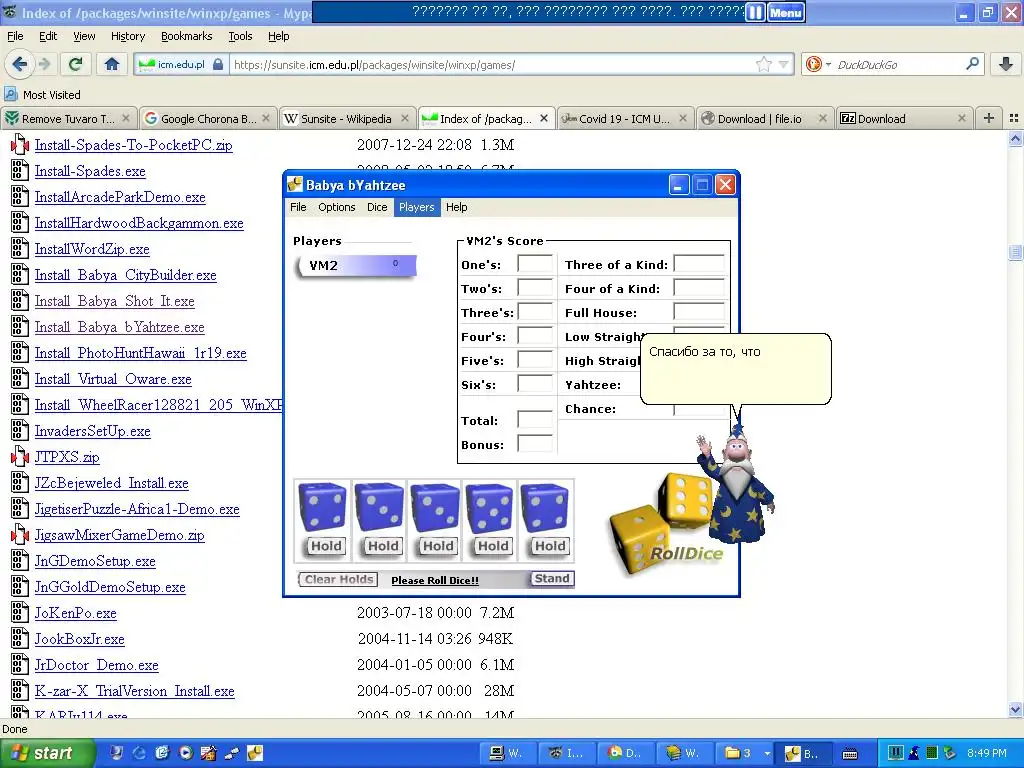The width and height of the screenshot is (1024, 768).
Task: Close the Remove Tuvaro tab
Action: (x=126, y=118)
